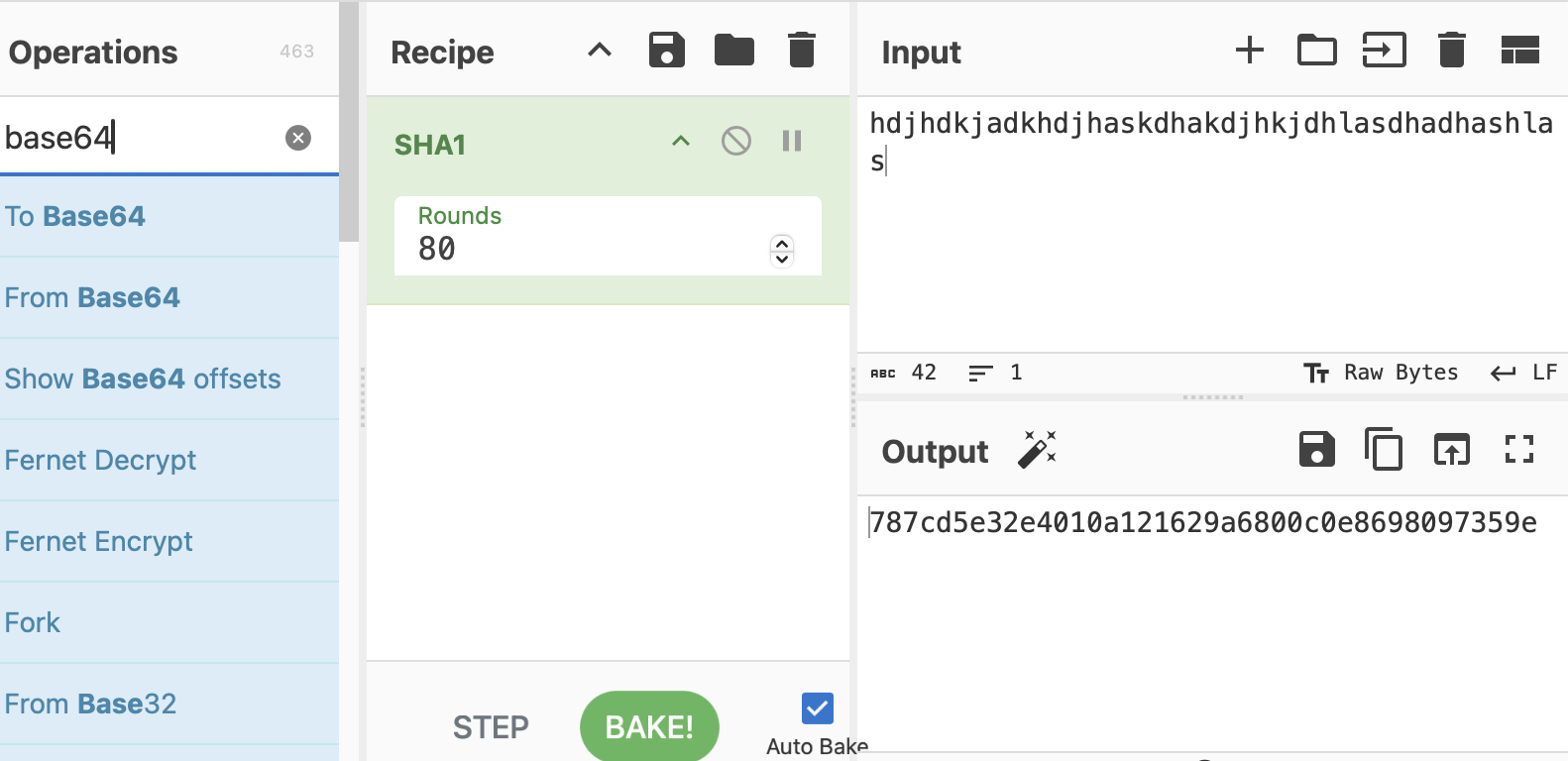Copy the output to clipboard
This screenshot has width=1568, height=761.
point(1384,450)
